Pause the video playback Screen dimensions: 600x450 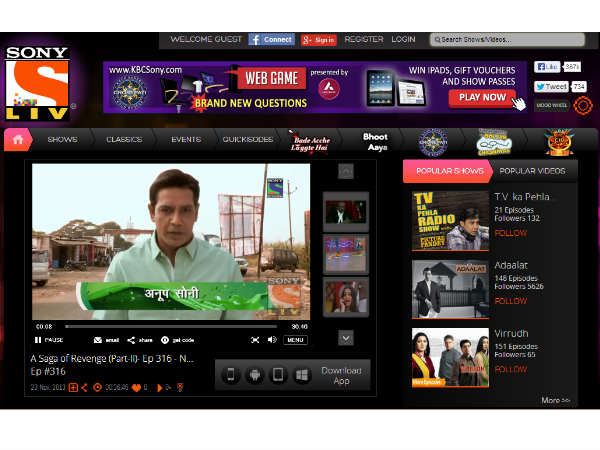point(49,340)
